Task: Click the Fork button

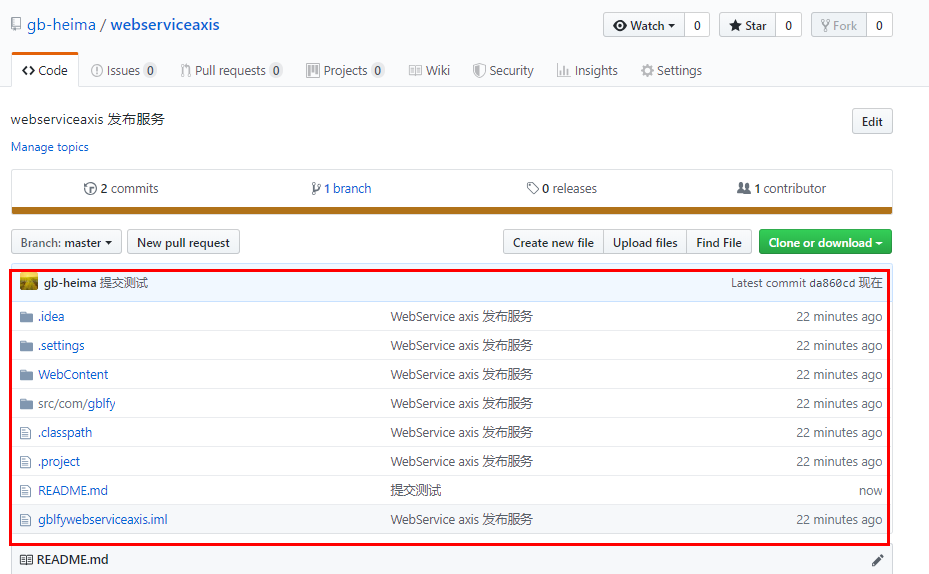Action: [839, 25]
